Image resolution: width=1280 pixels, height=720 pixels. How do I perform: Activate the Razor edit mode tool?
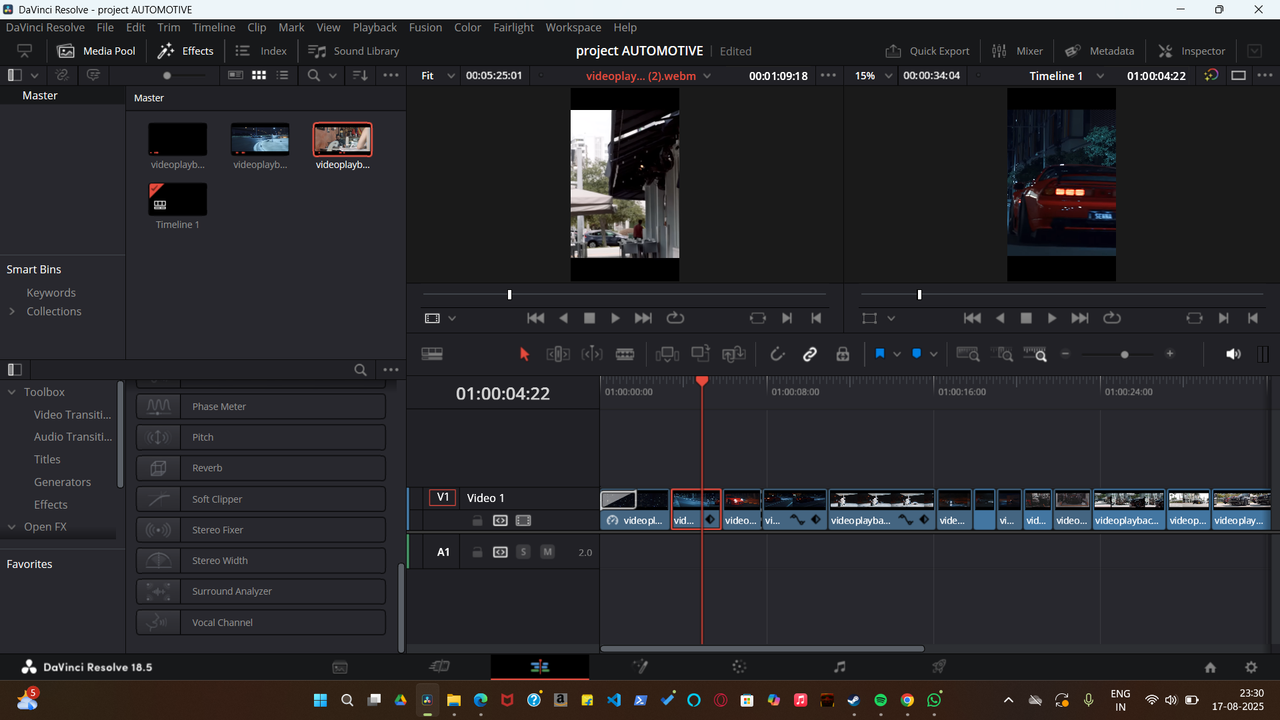point(625,353)
